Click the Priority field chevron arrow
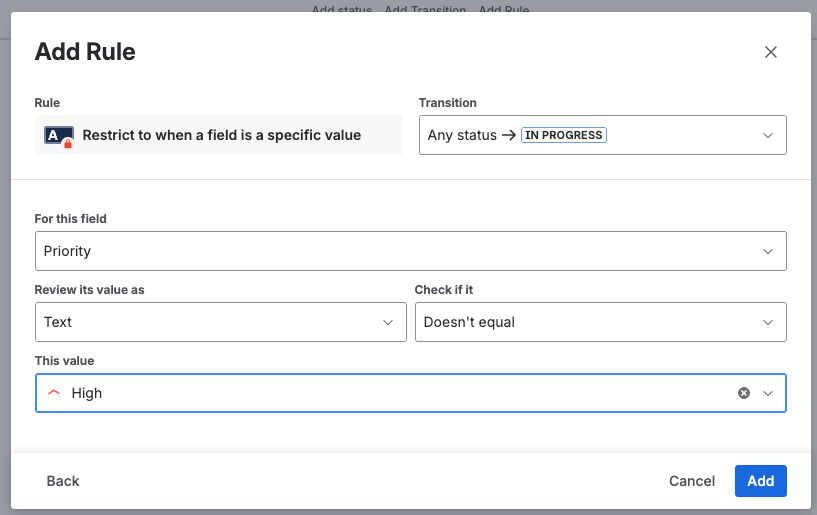This screenshot has width=817, height=515. (768, 251)
